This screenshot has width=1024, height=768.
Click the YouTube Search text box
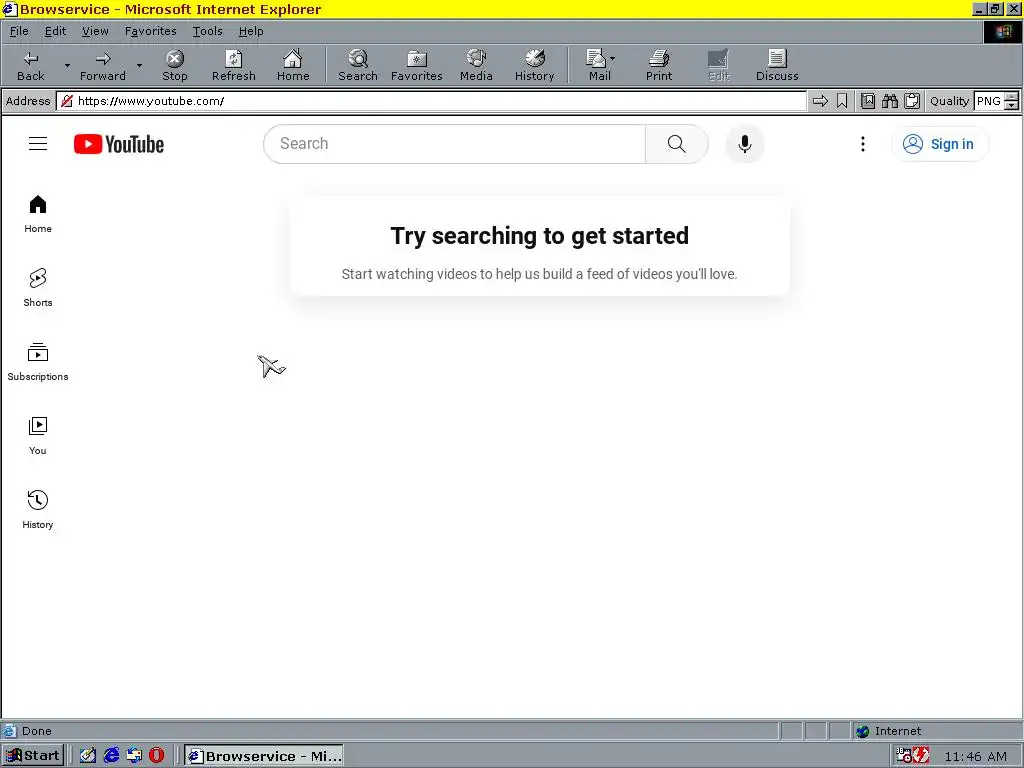point(455,144)
